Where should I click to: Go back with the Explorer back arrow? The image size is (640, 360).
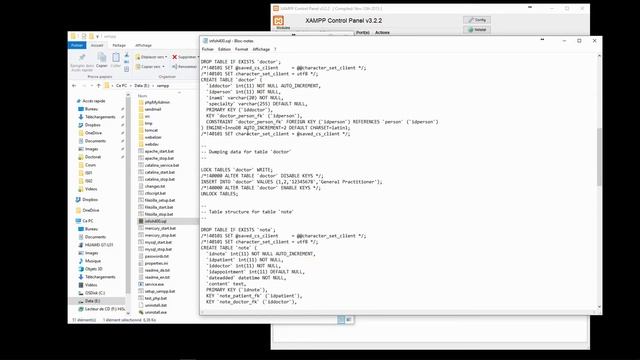[x=74, y=86]
